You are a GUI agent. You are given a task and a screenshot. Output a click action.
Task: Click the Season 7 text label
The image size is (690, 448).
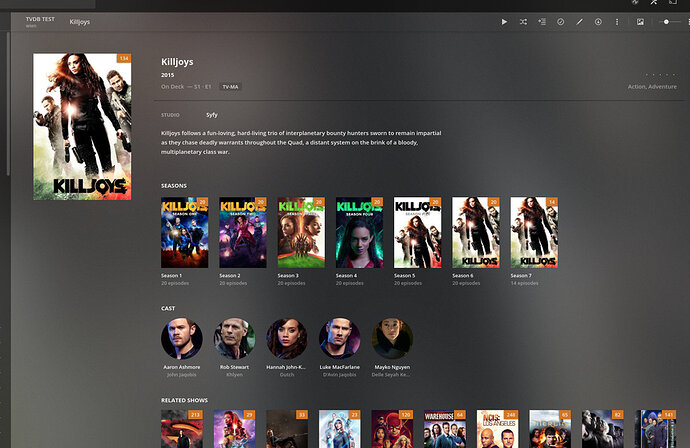coord(521,275)
